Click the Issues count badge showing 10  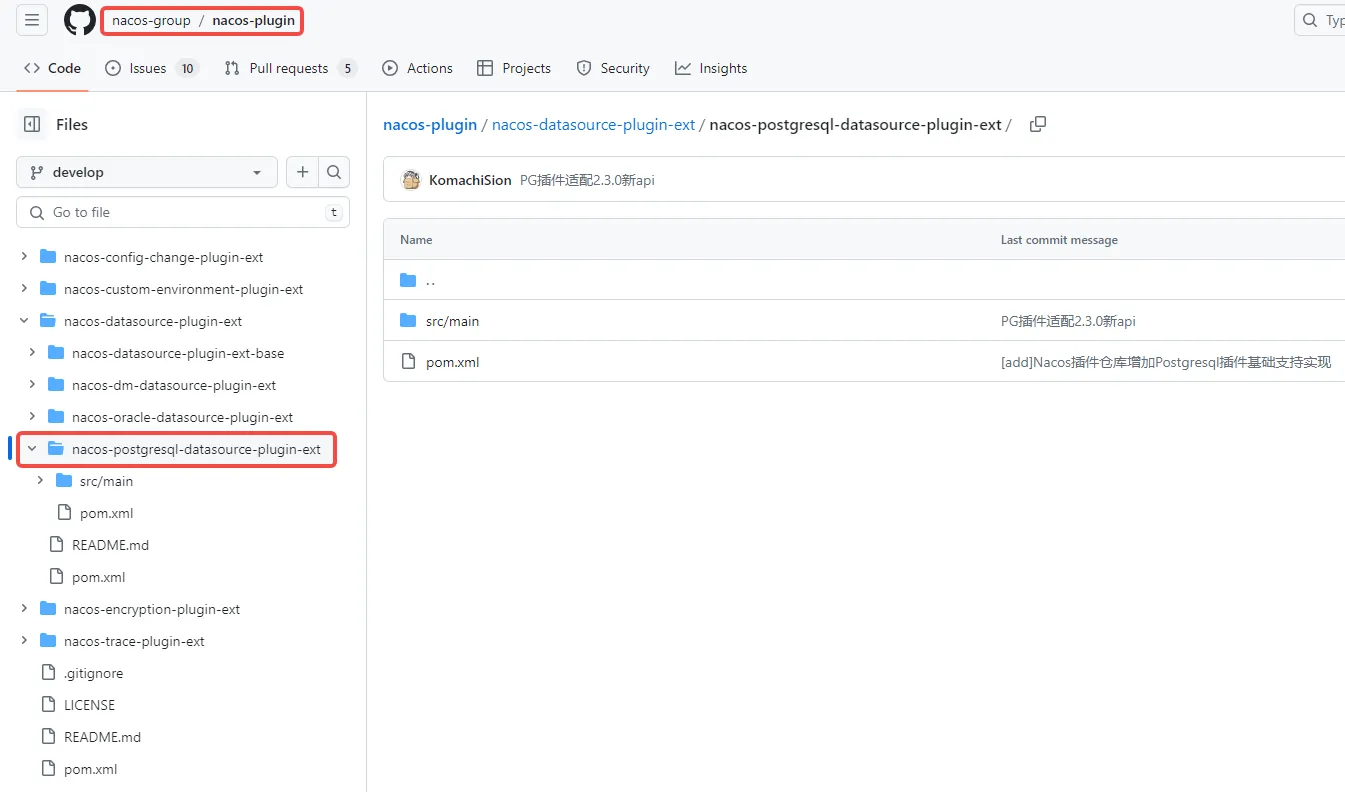[186, 68]
